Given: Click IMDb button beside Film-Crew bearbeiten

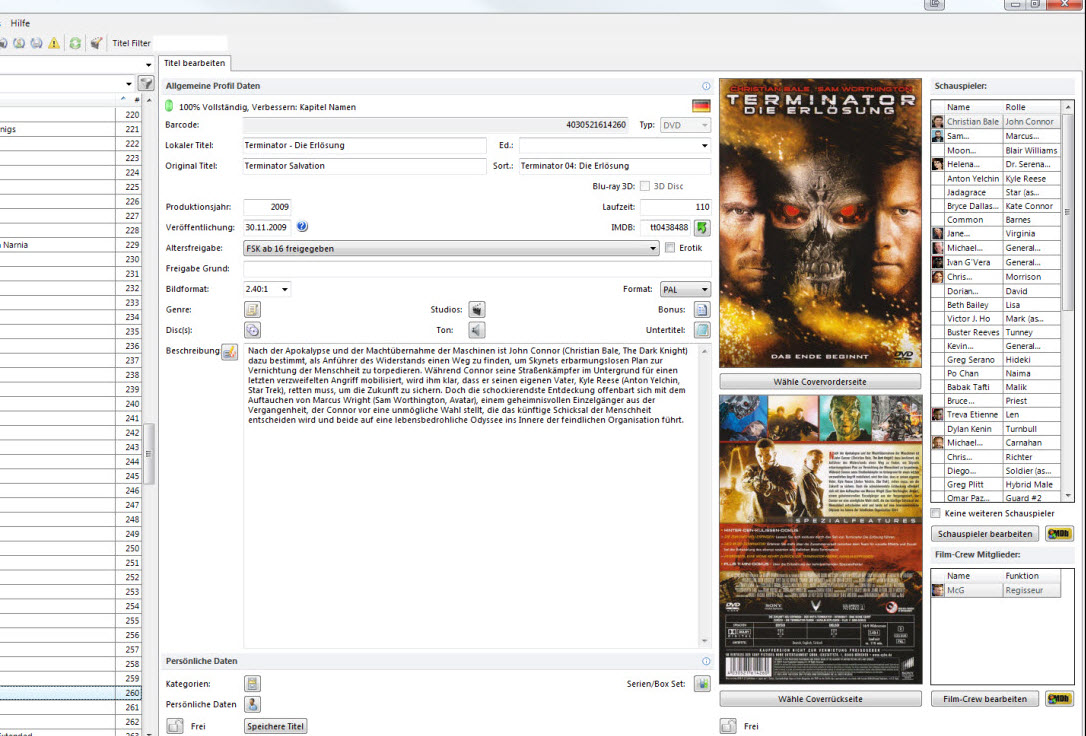Looking at the screenshot, I should pyautogui.click(x=1059, y=699).
